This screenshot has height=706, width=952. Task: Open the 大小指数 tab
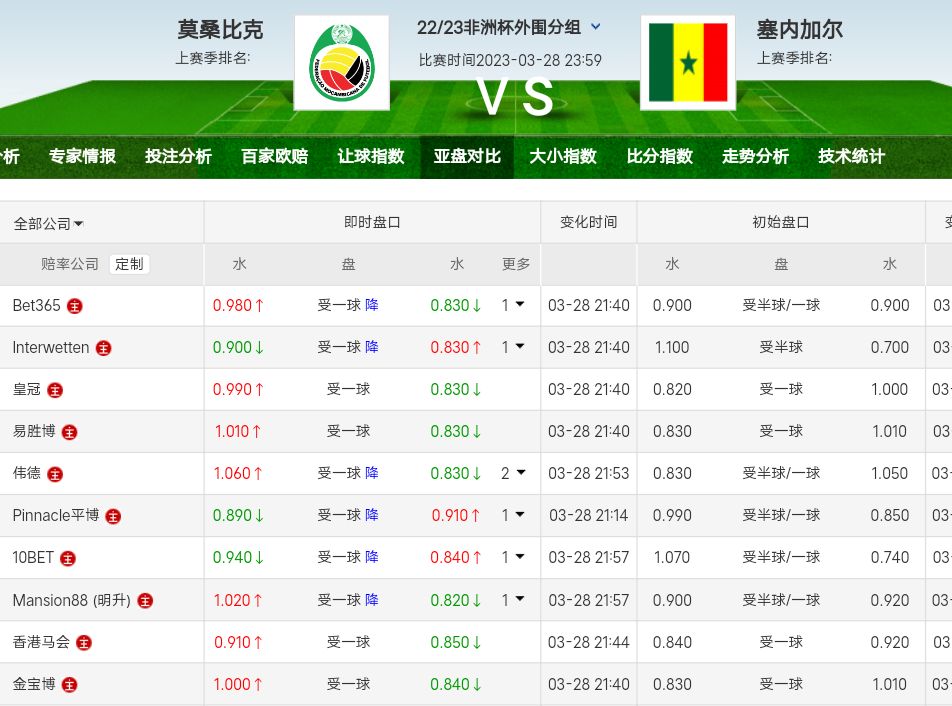click(562, 156)
